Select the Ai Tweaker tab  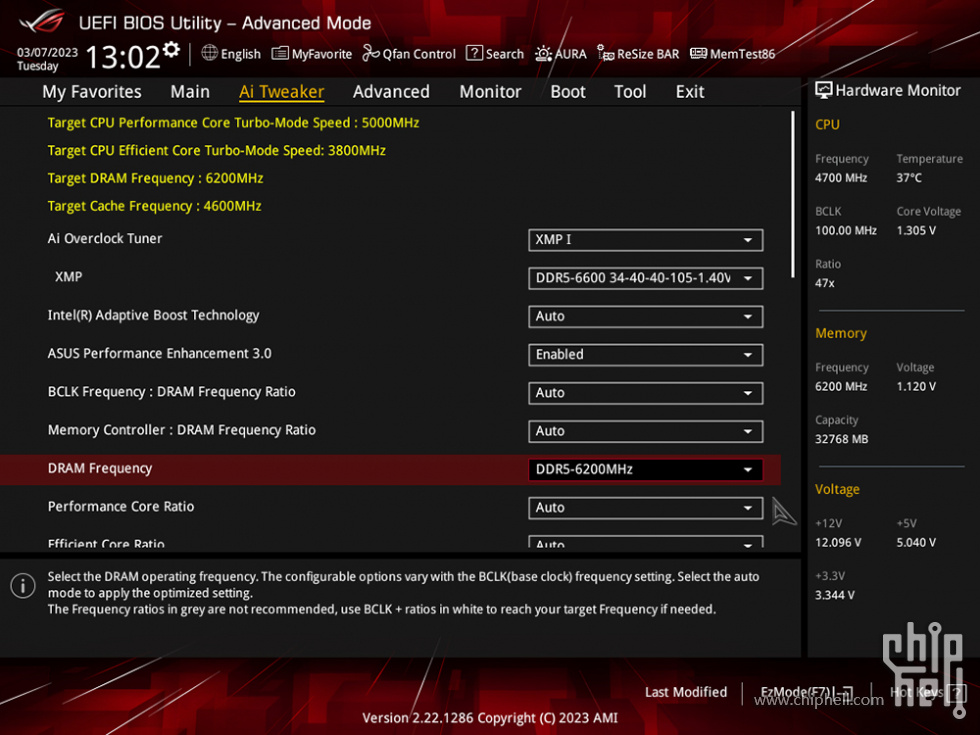tap(281, 92)
